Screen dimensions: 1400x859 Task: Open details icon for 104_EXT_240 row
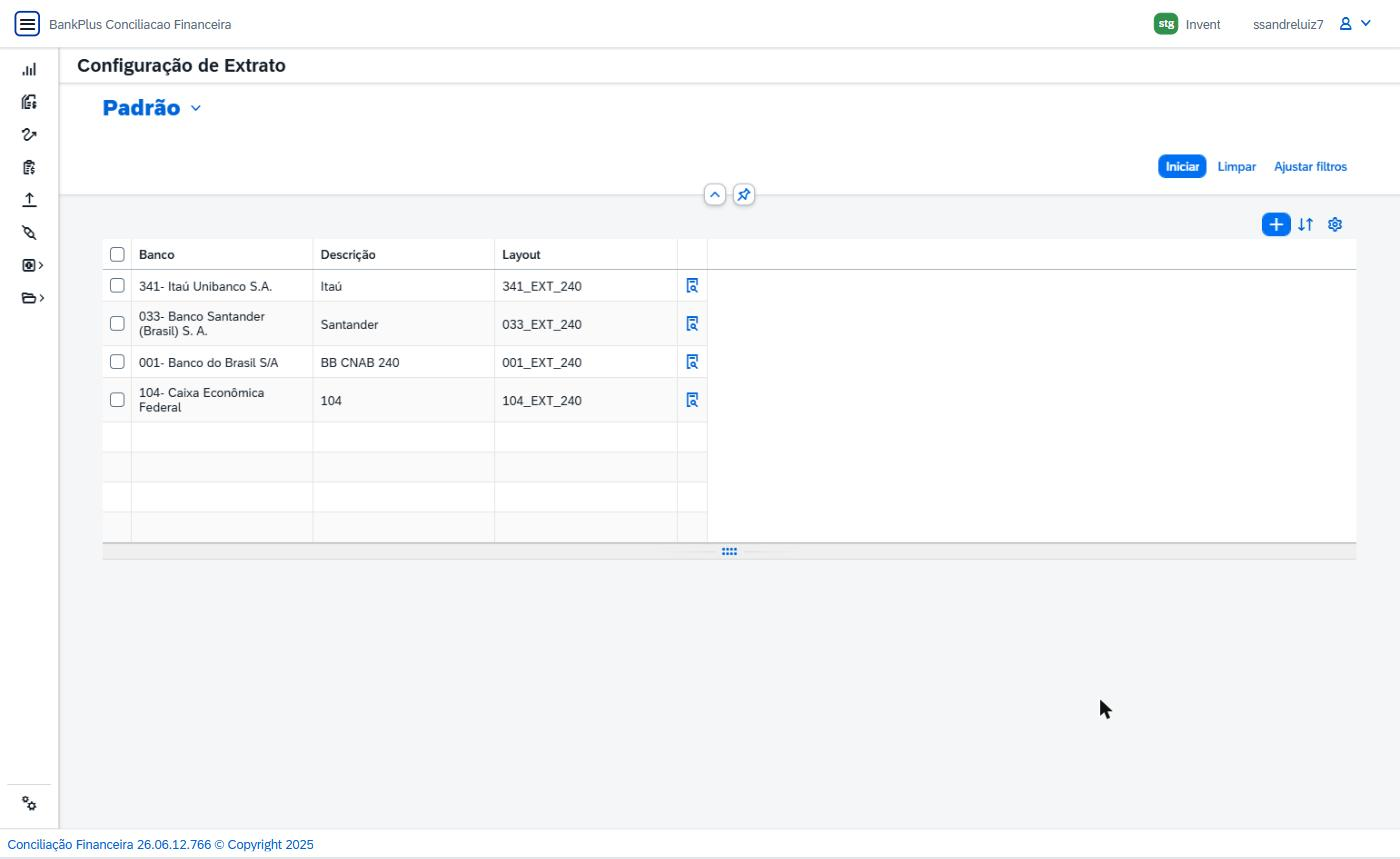point(692,400)
